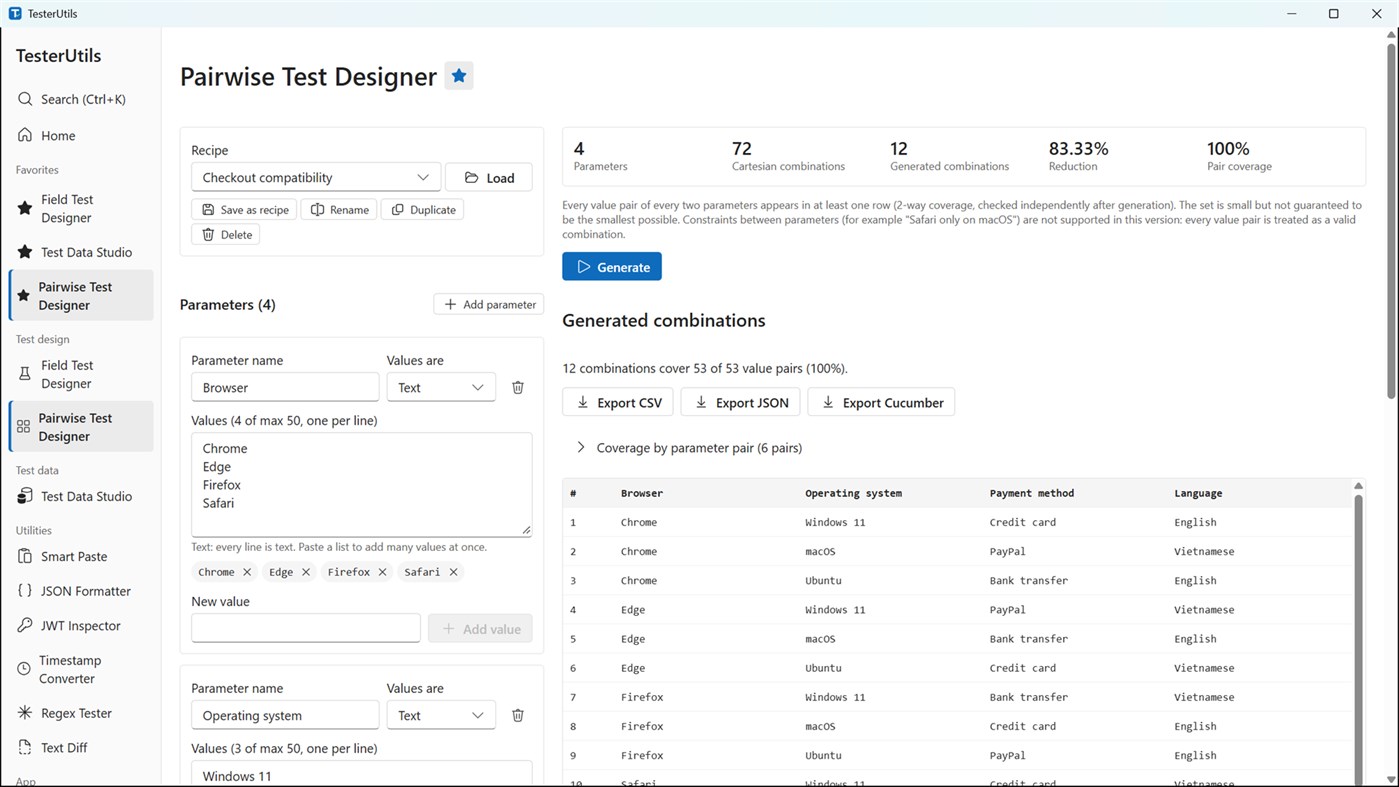Screen dimensions: 1399x787
Task: Open the JWT Inspector utility
Action: coord(80,625)
